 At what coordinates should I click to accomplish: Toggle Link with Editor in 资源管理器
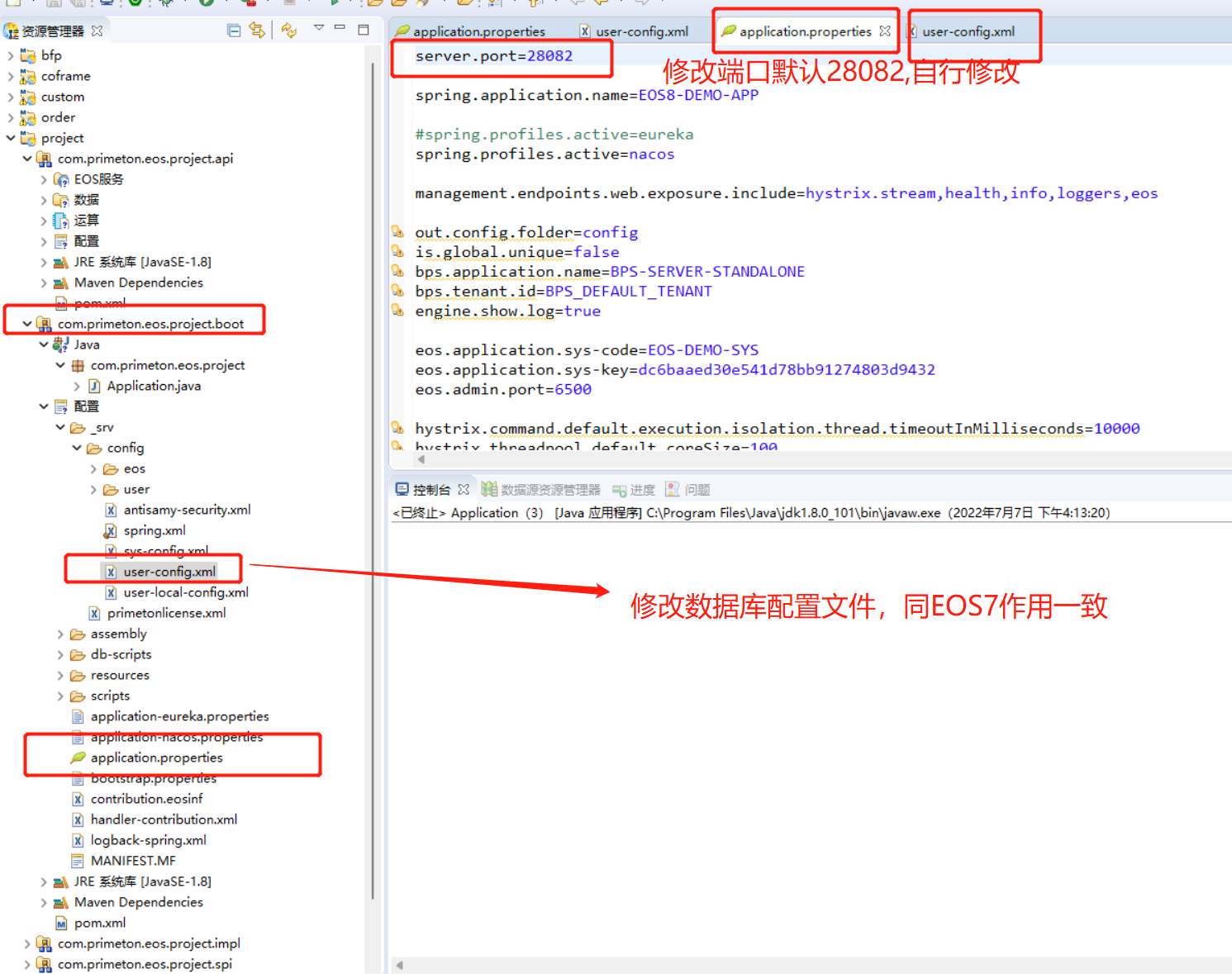click(257, 31)
